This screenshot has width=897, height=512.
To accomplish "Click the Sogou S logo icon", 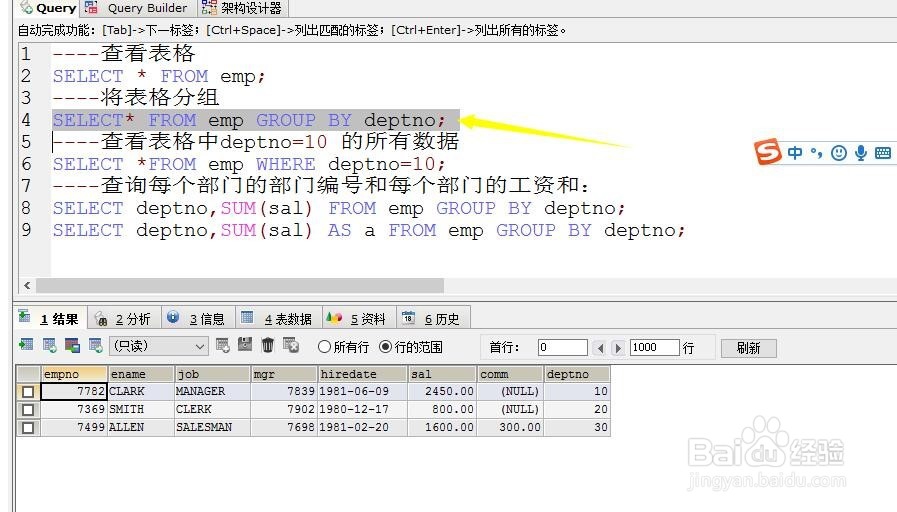I will [x=768, y=152].
